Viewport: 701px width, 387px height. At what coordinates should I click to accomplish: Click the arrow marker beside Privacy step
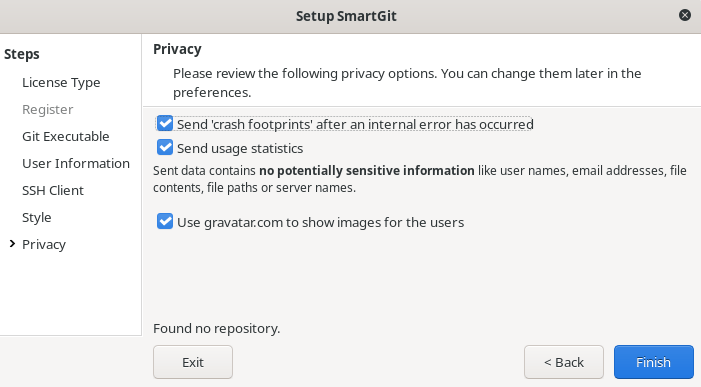[13, 244]
